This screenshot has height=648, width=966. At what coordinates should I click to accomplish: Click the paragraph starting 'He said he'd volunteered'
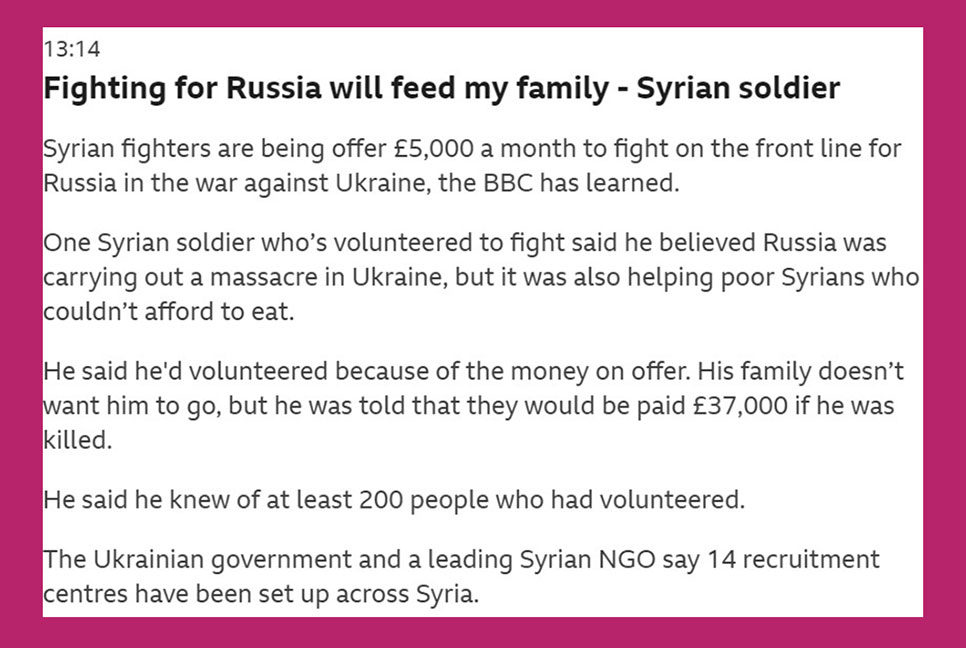(473, 405)
